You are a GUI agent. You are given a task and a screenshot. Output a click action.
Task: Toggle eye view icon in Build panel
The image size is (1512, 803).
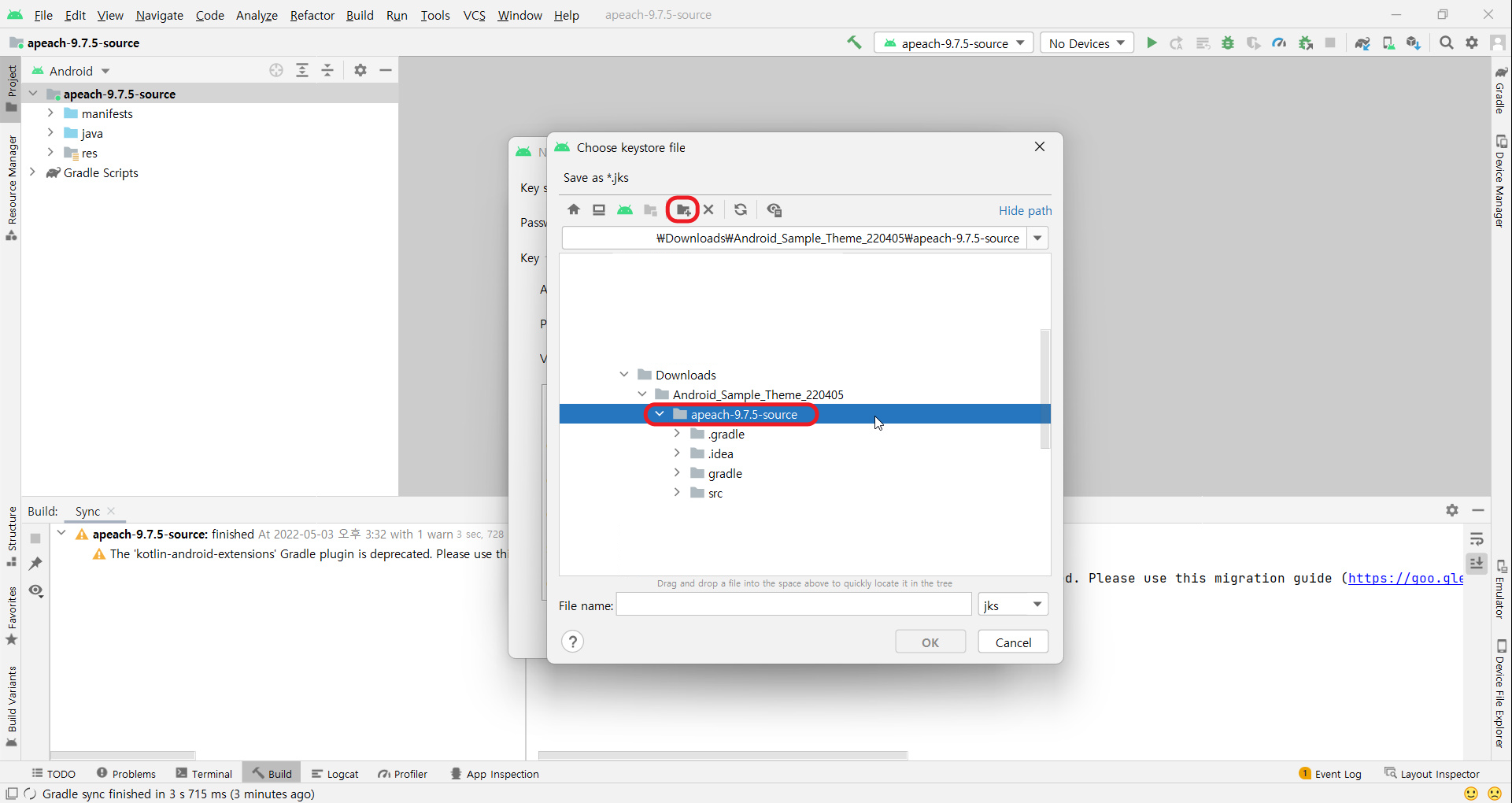pyautogui.click(x=35, y=590)
